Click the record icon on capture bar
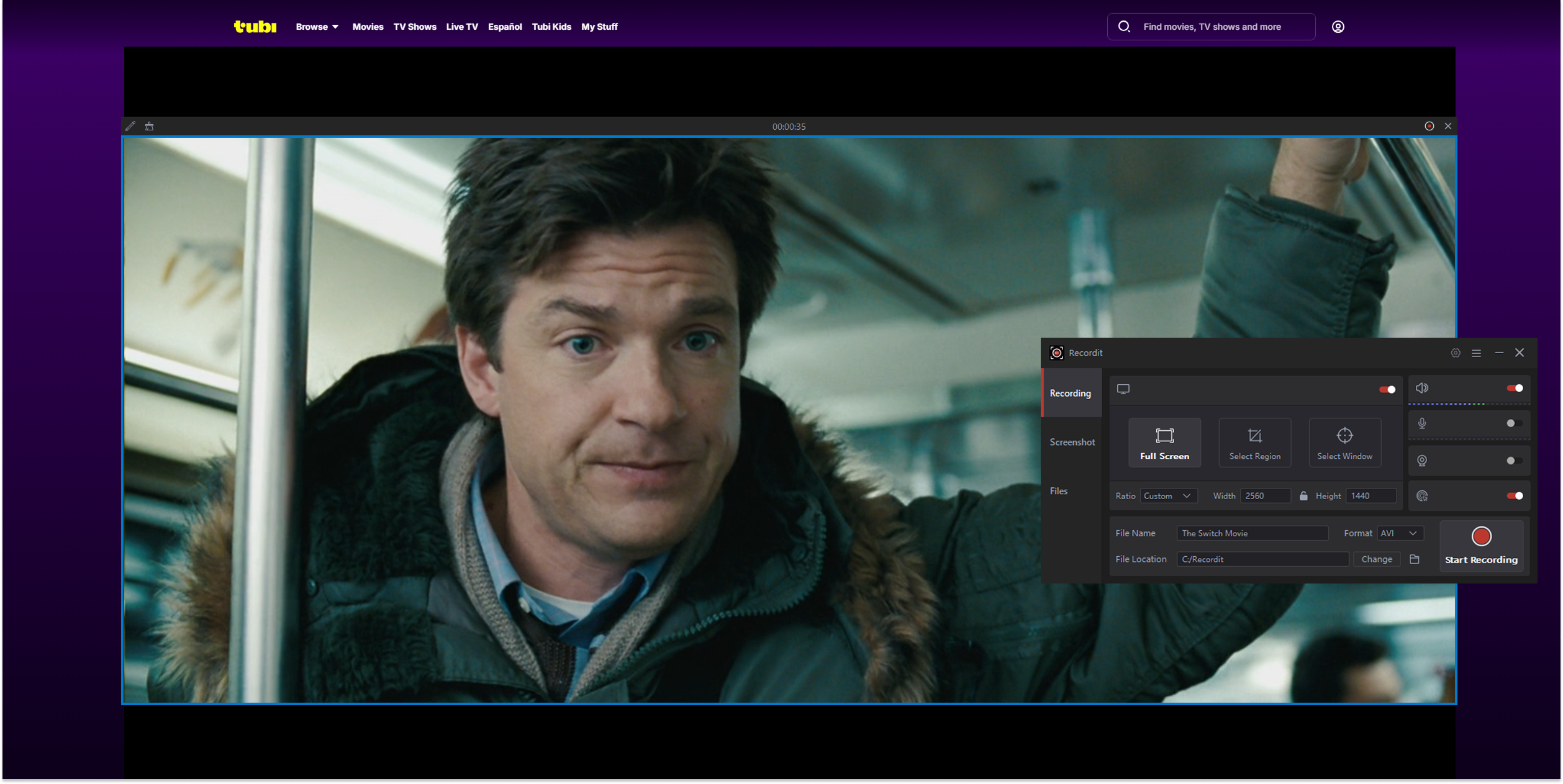 1429,126
